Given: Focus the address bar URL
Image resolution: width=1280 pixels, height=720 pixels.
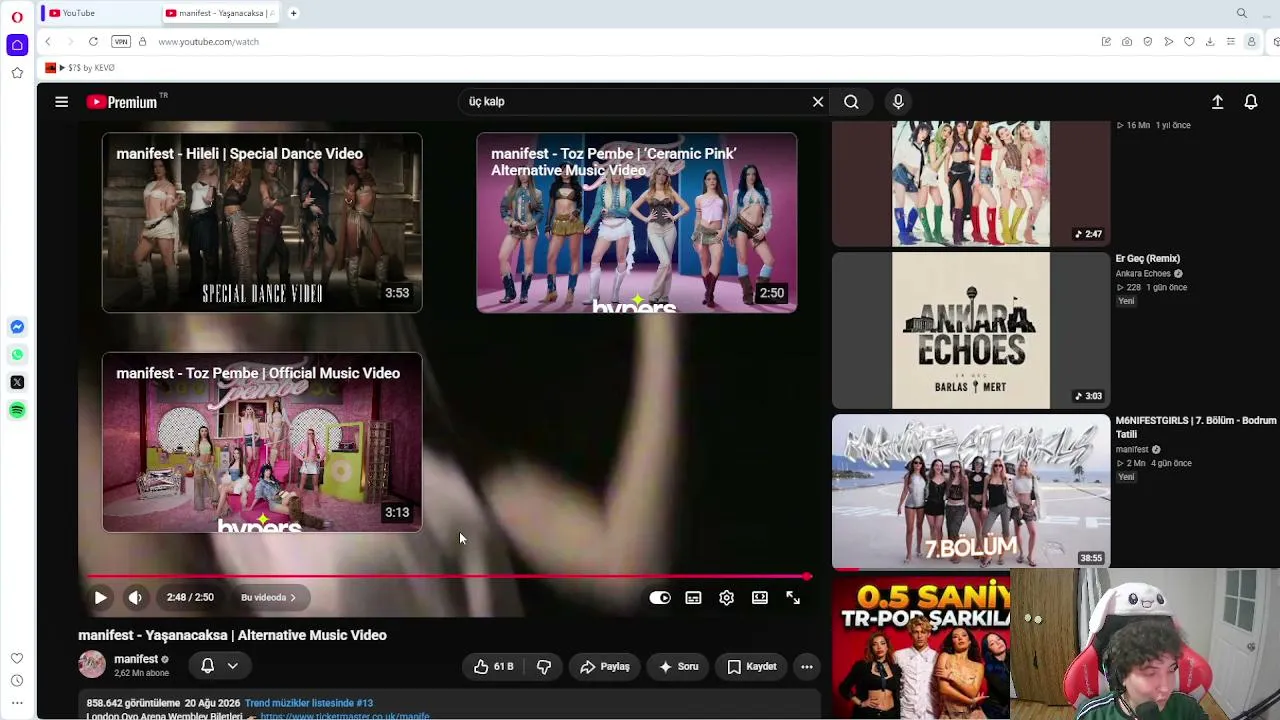Looking at the screenshot, I should coord(208,42).
